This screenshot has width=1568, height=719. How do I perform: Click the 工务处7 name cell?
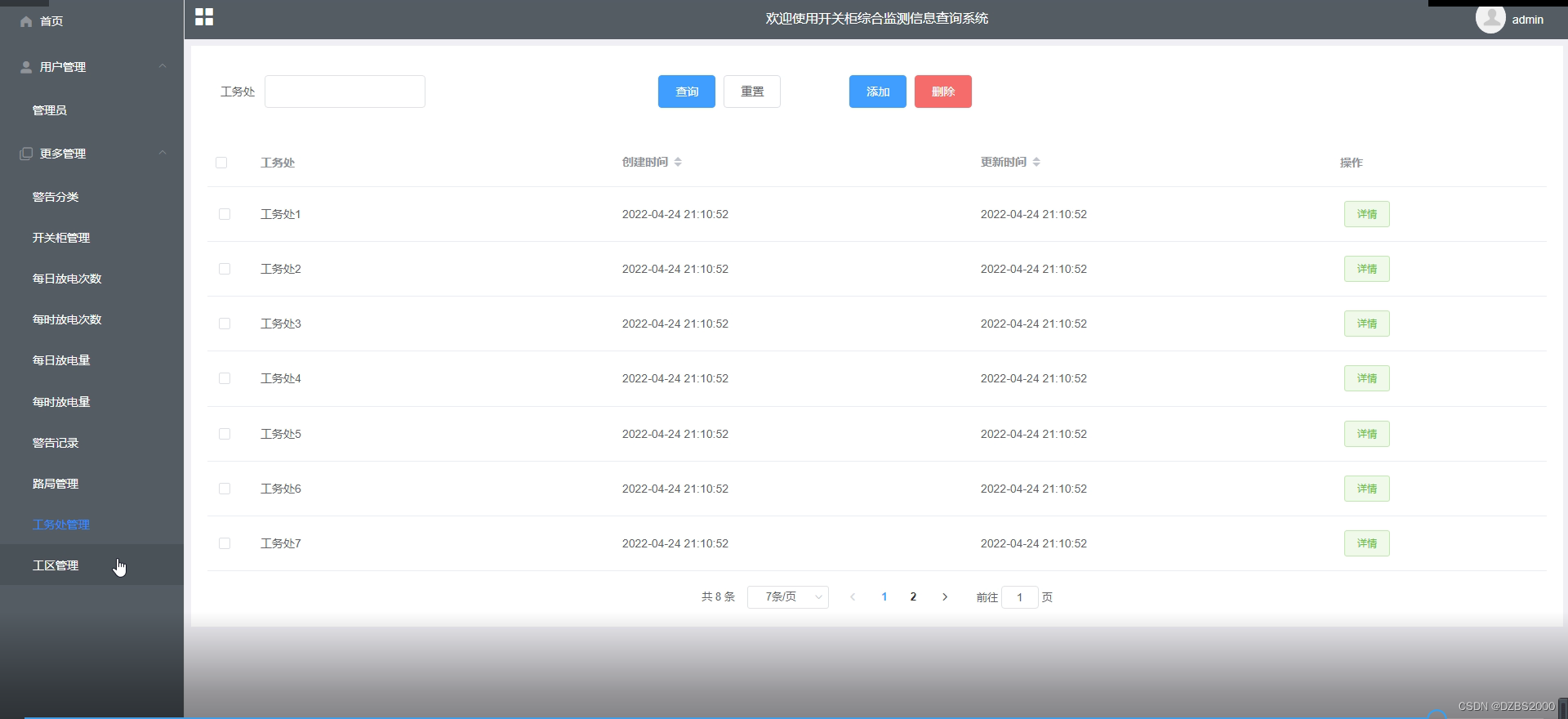281,543
